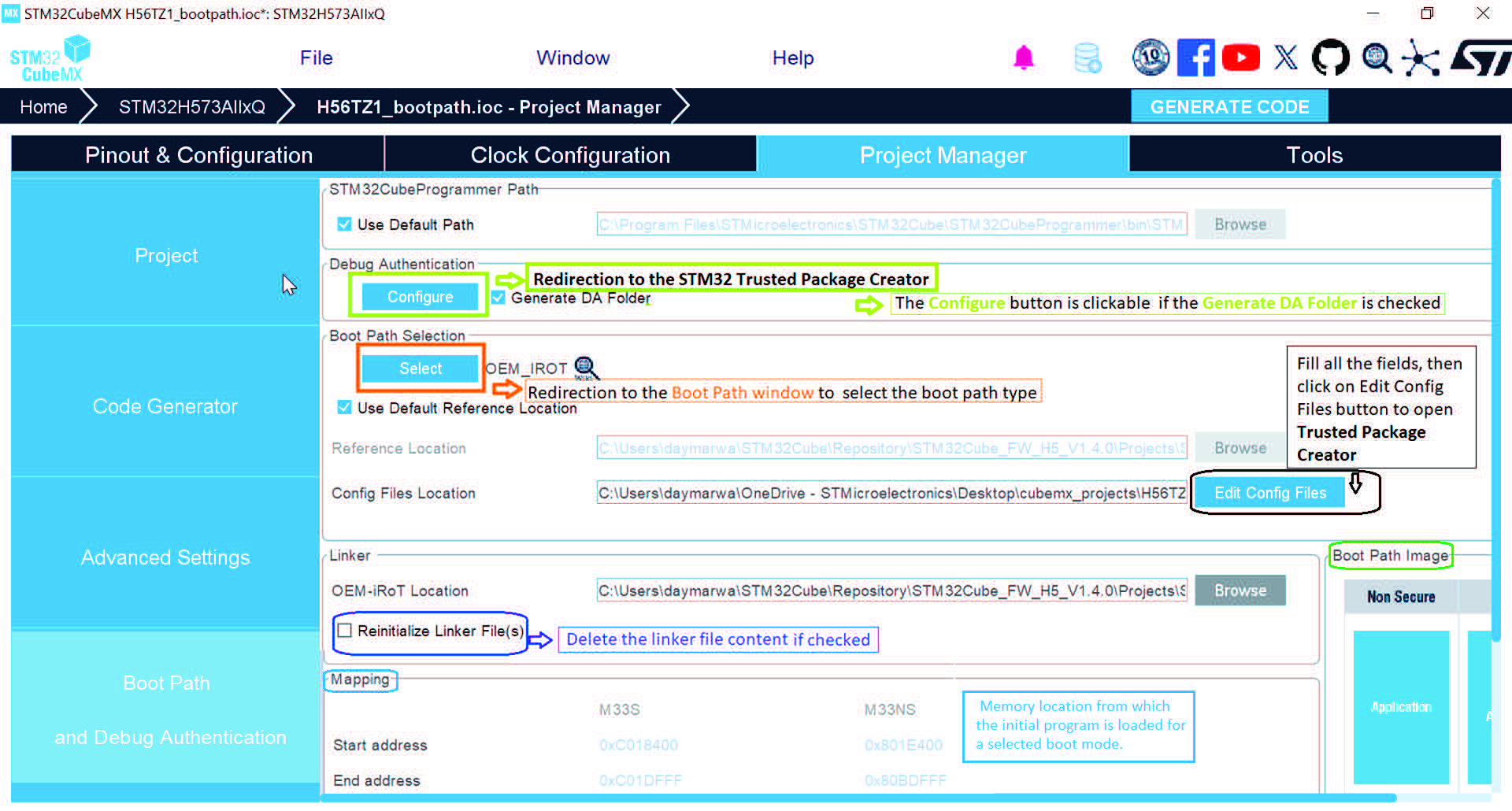Click Select button for Boot Path
Image resolution: width=1512 pixels, height=811 pixels.
(x=421, y=368)
